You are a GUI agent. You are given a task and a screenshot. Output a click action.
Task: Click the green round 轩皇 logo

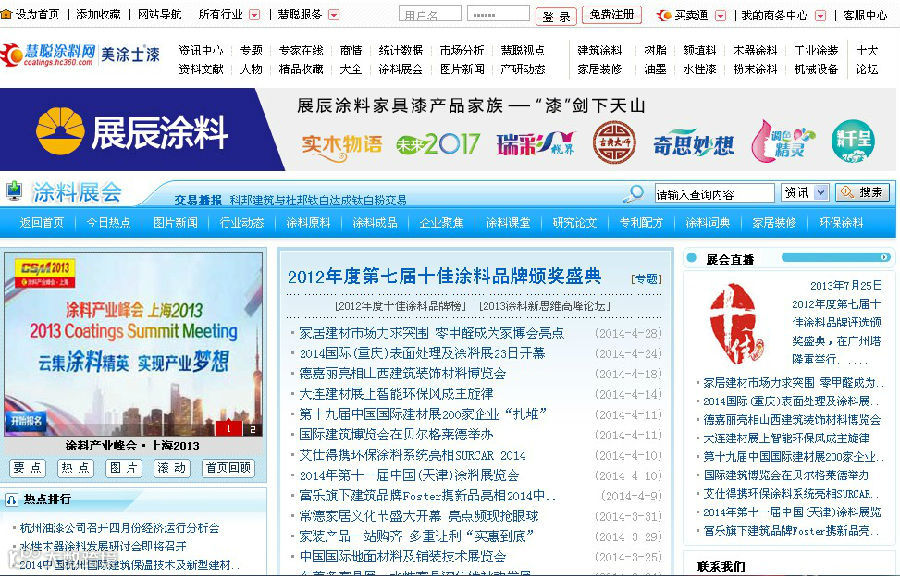[x=853, y=141]
